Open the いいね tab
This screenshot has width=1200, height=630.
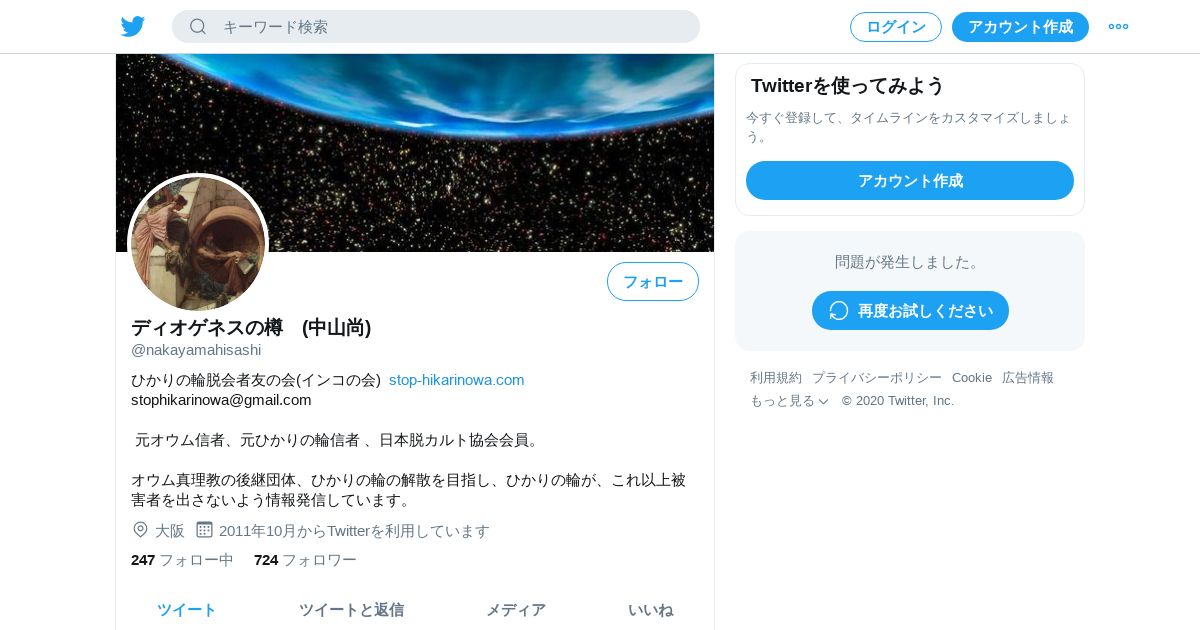coord(650,610)
